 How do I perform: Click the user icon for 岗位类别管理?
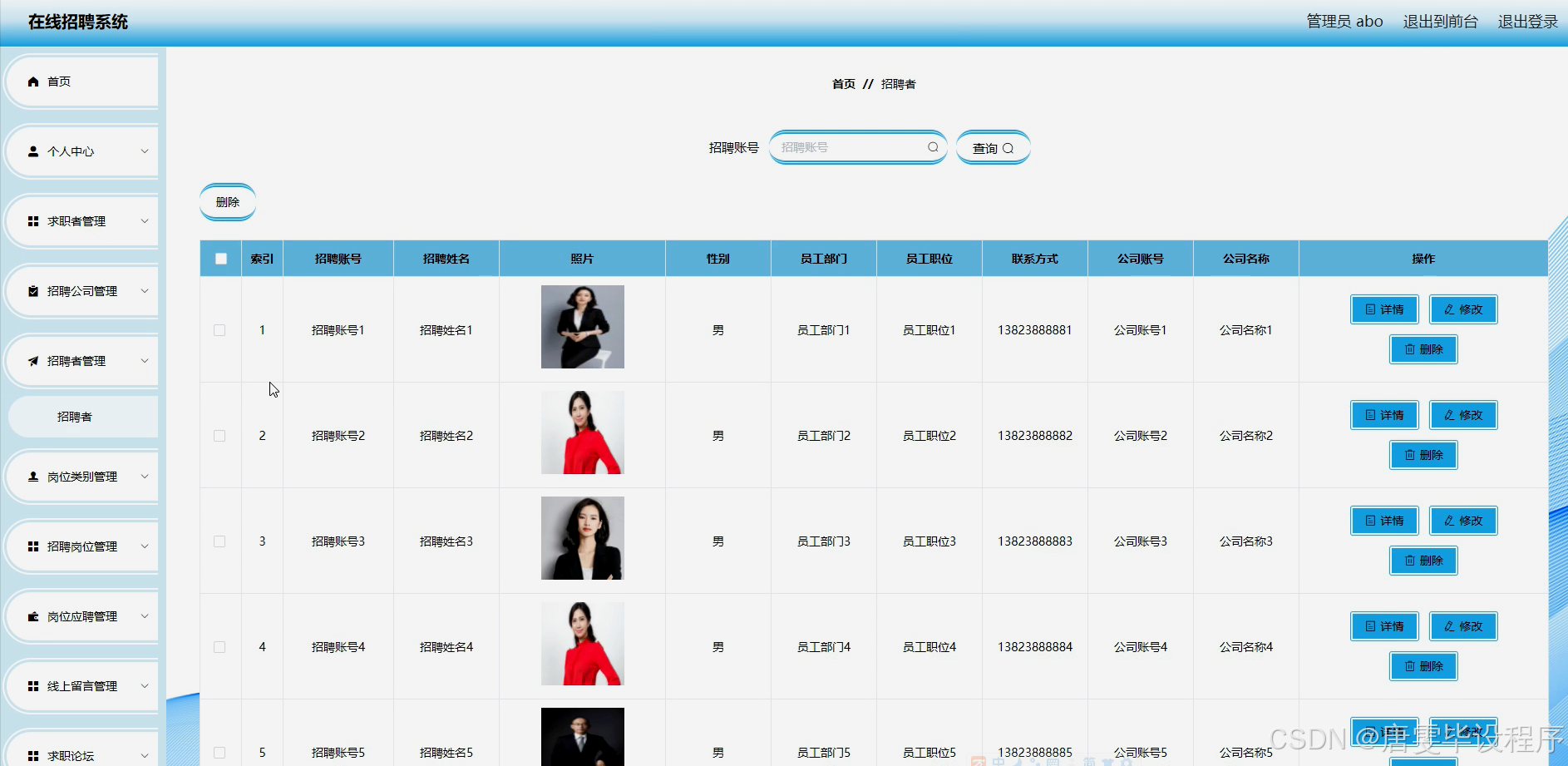33,477
